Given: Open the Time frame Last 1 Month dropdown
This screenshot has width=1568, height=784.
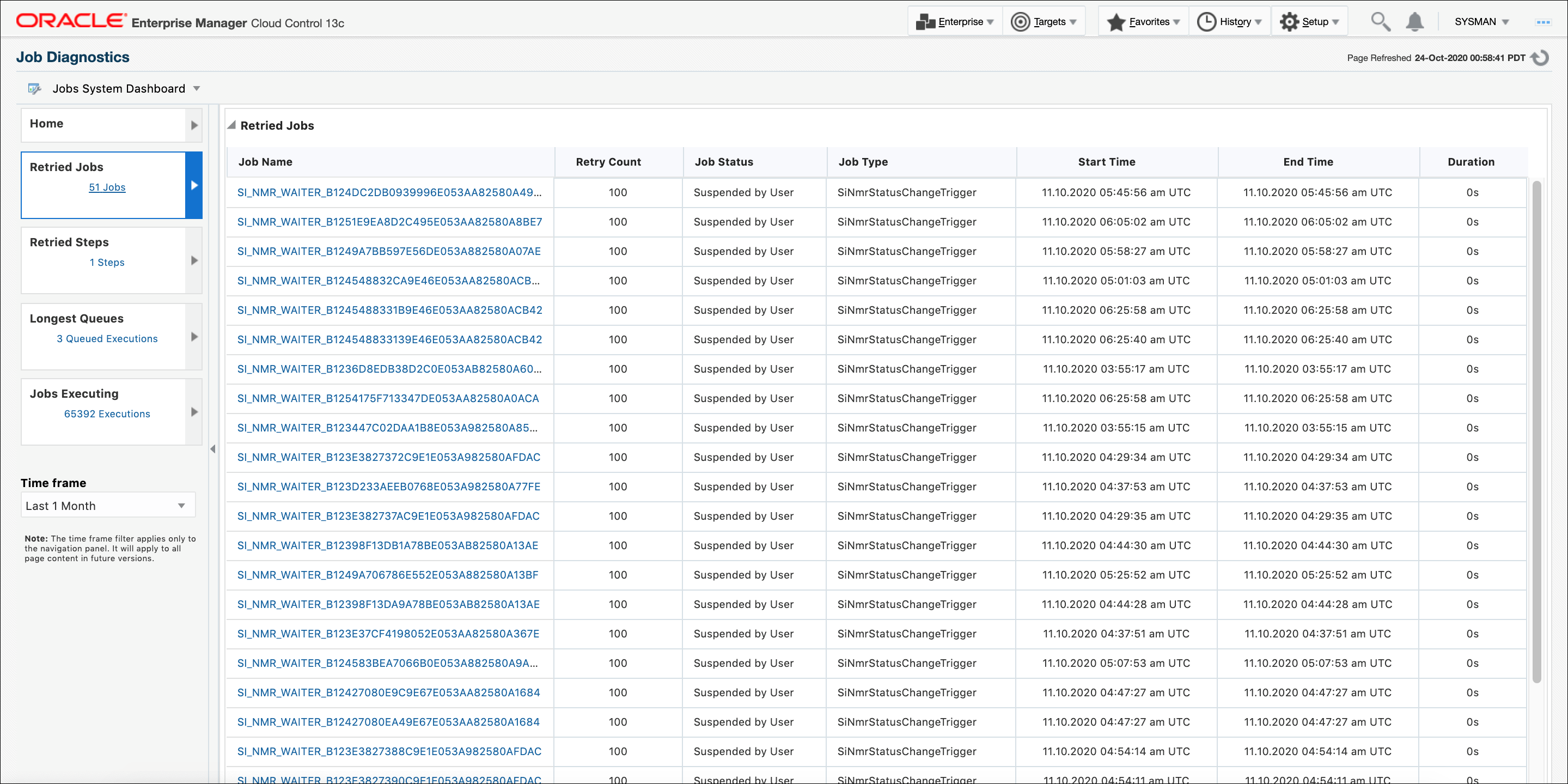Looking at the screenshot, I should pos(108,506).
